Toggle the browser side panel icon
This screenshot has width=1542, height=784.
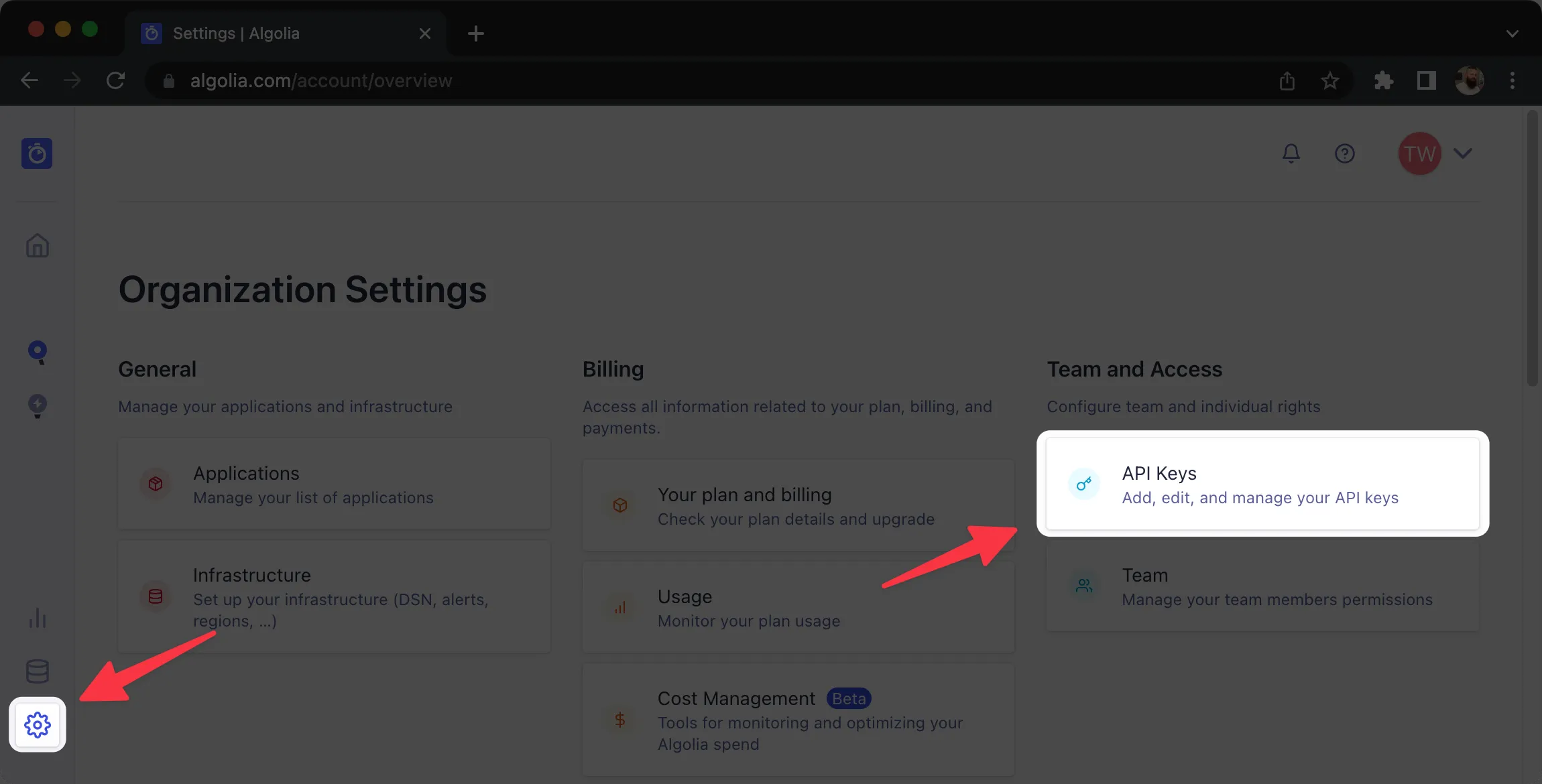[1427, 80]
